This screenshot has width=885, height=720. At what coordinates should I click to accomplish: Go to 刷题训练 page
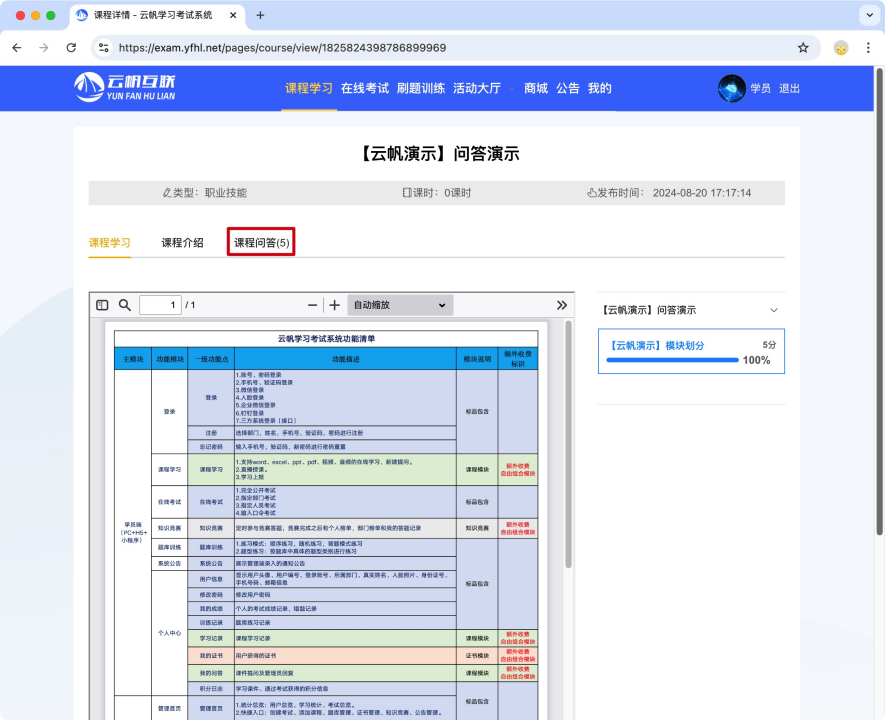point(421,88)
